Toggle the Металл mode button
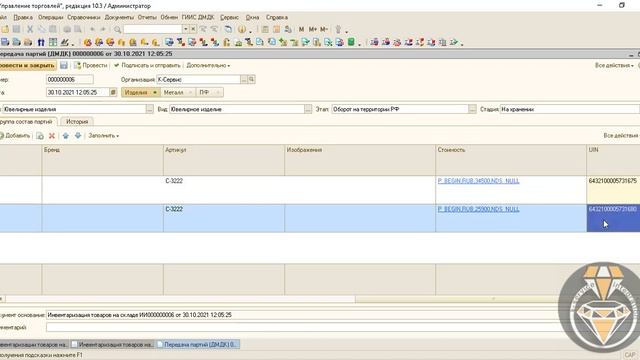Screen dimensions: 640x360 [177, 93]
